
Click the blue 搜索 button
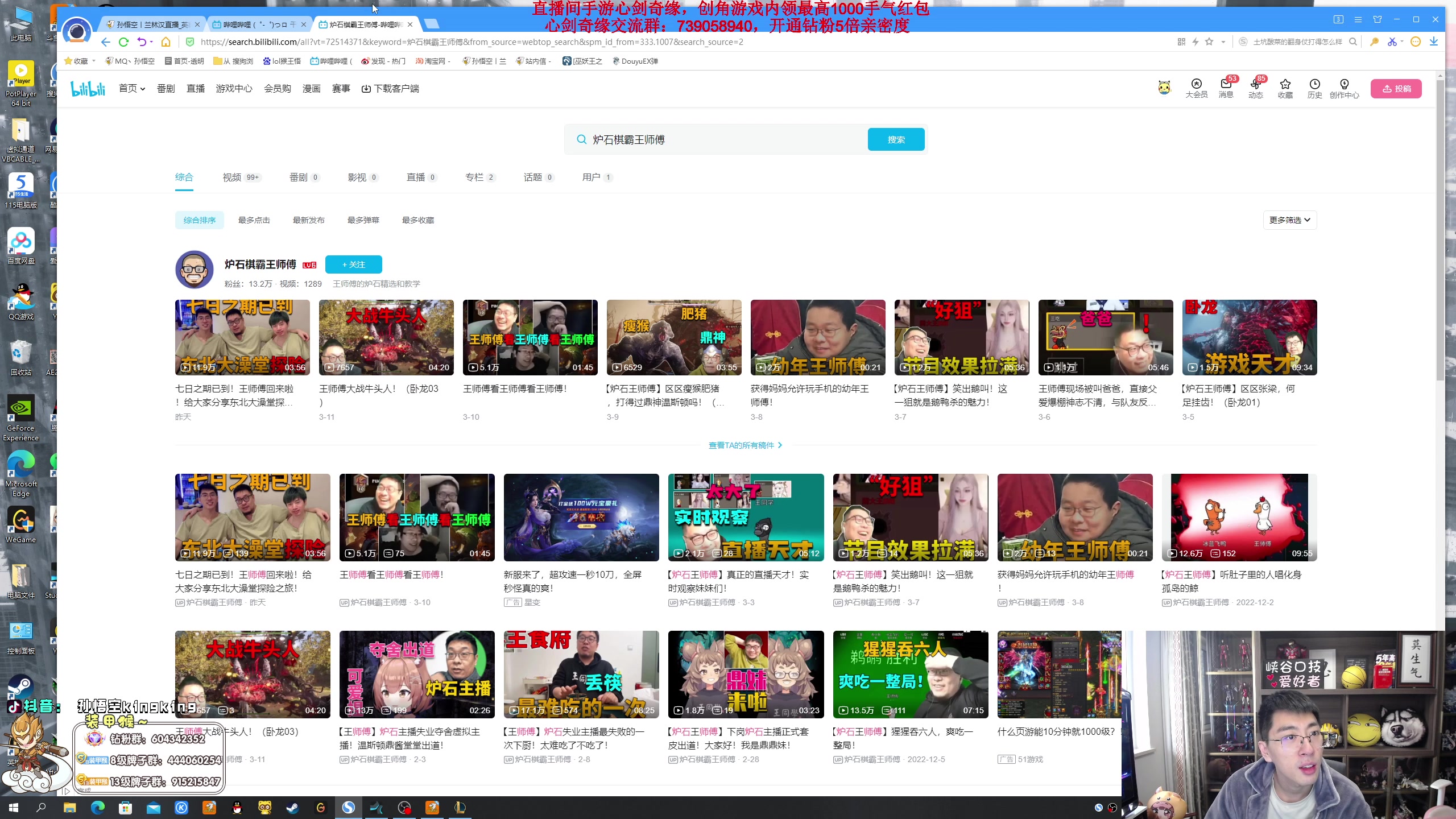pyautogui.click(x=896, y=139)
